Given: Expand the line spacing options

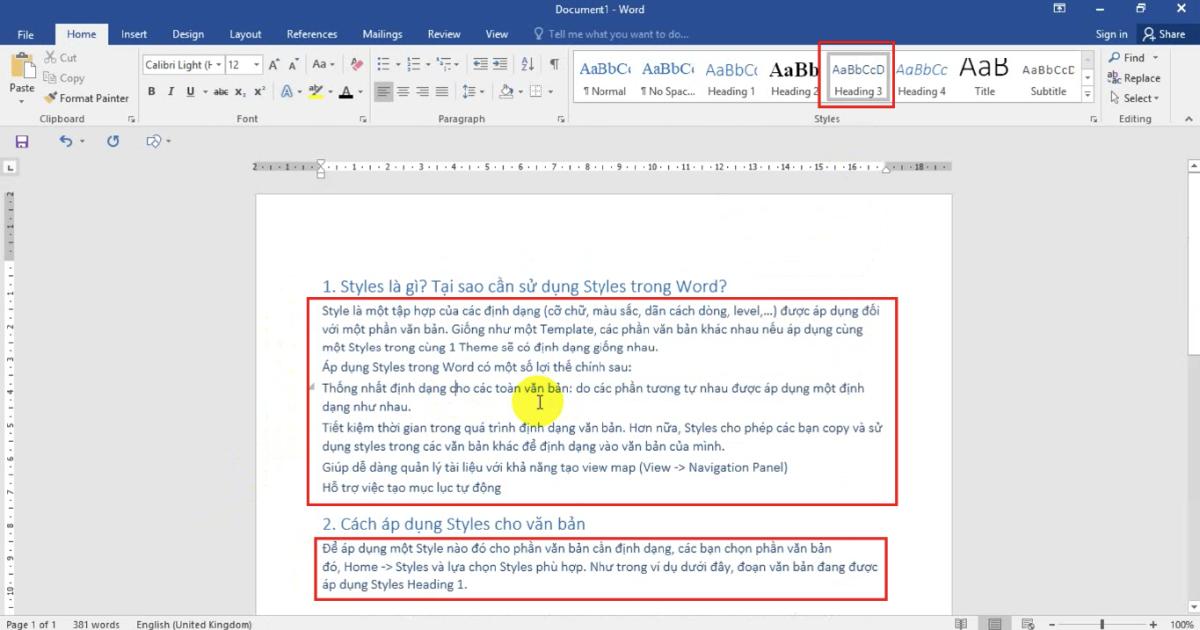Looking at the screenshot, I should pos(482,91).
